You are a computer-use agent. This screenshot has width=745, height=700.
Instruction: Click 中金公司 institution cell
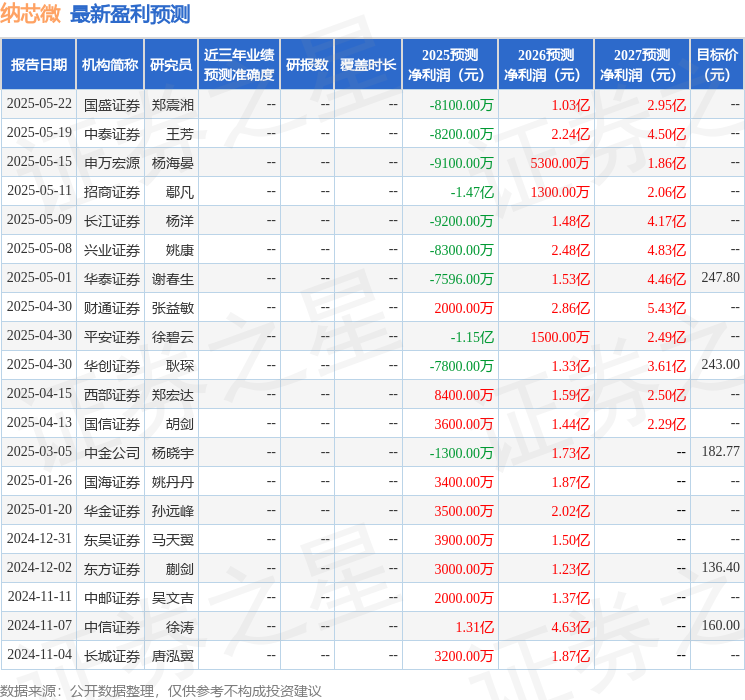coord(112,453)
